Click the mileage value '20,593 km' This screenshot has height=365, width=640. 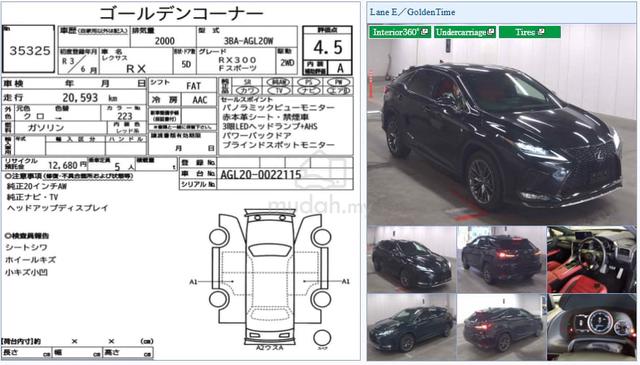[x=89, y=98]
